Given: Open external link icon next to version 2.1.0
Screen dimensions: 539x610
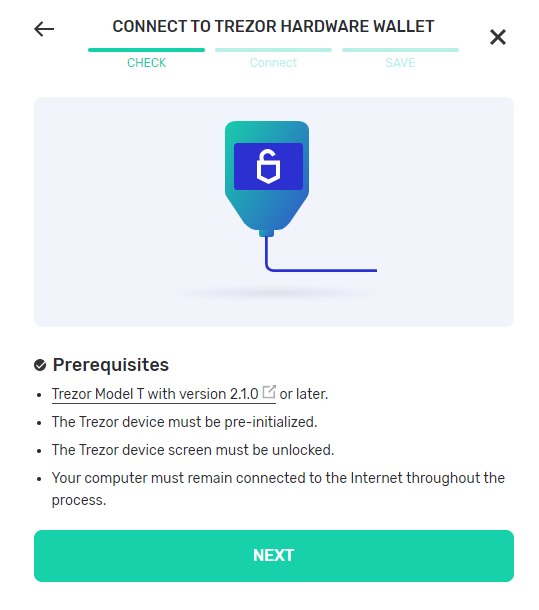Looking at the screenshot, I should [x=269, y=392].
